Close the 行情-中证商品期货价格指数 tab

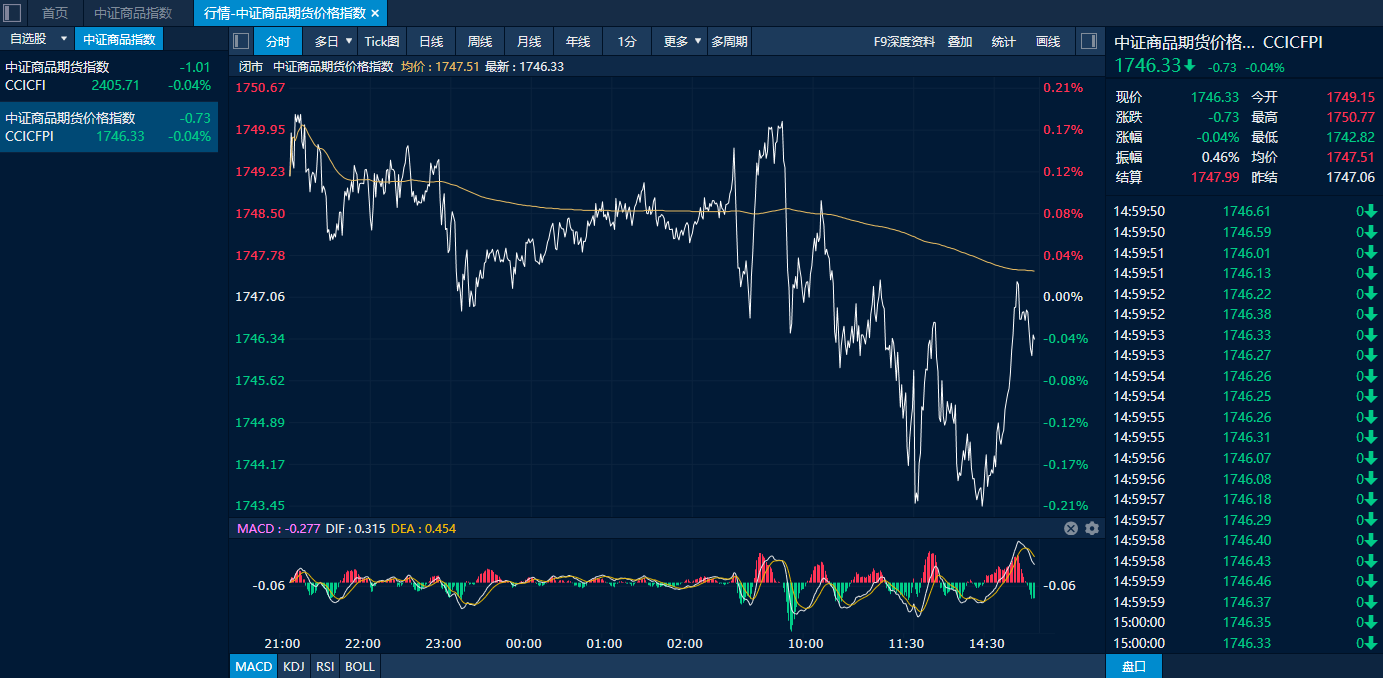(x=375, y=13)
